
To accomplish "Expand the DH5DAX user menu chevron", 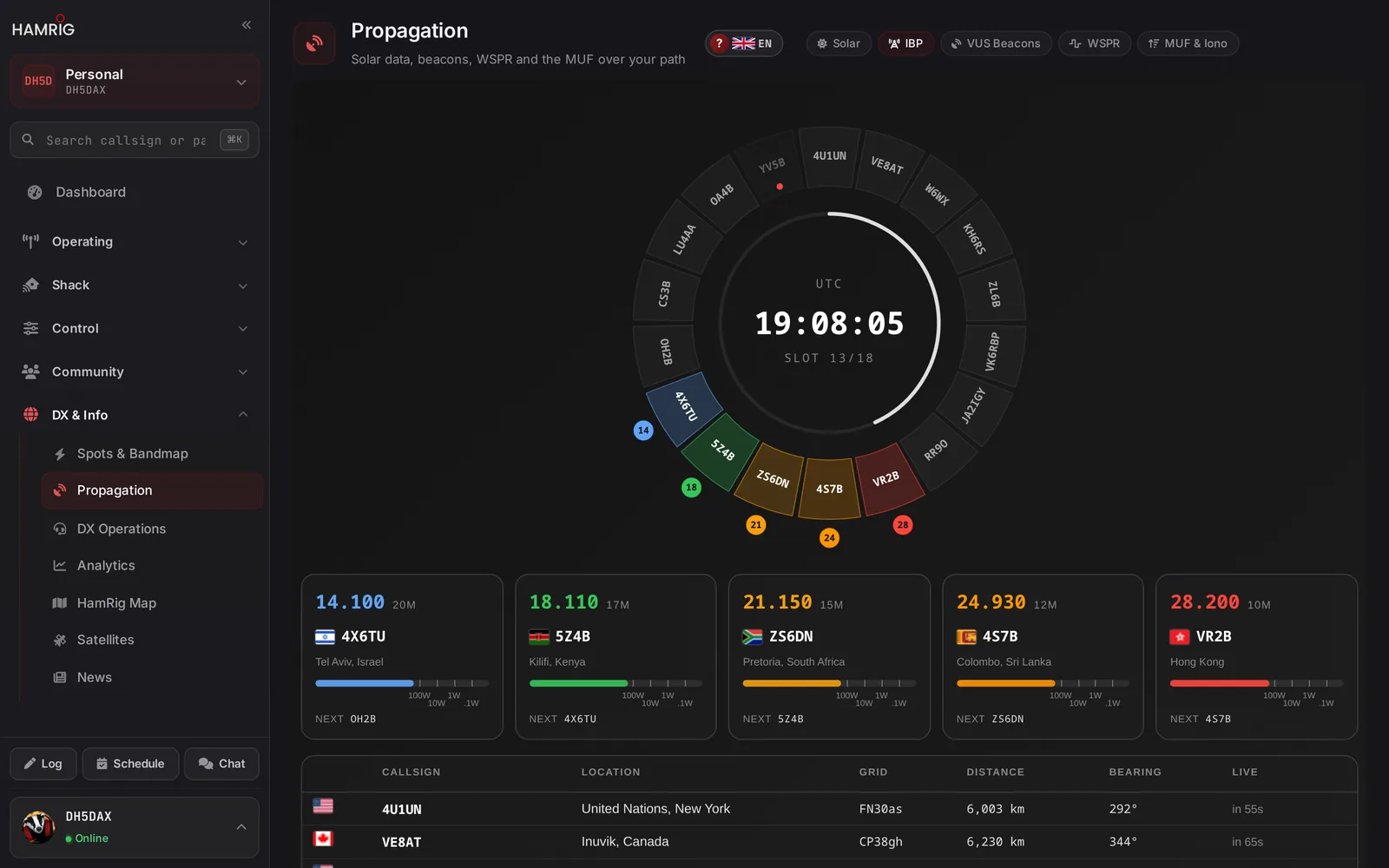I will 241,827.
